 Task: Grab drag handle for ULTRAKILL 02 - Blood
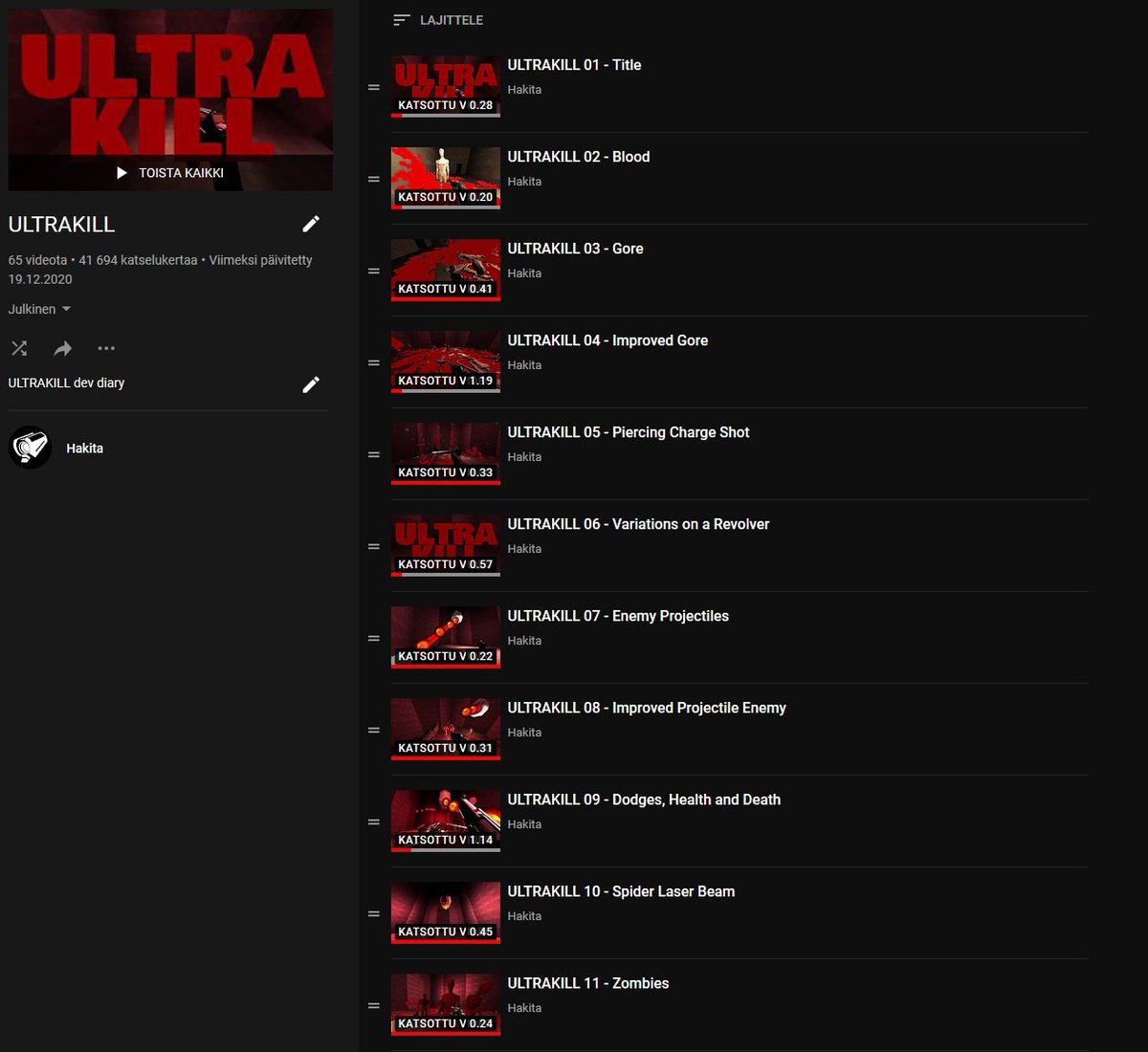tap(374, 179)
